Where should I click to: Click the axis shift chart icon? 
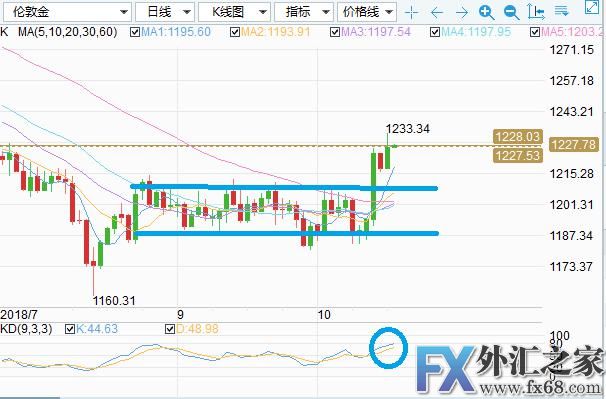pyautogui.click(x=536, y=12)
